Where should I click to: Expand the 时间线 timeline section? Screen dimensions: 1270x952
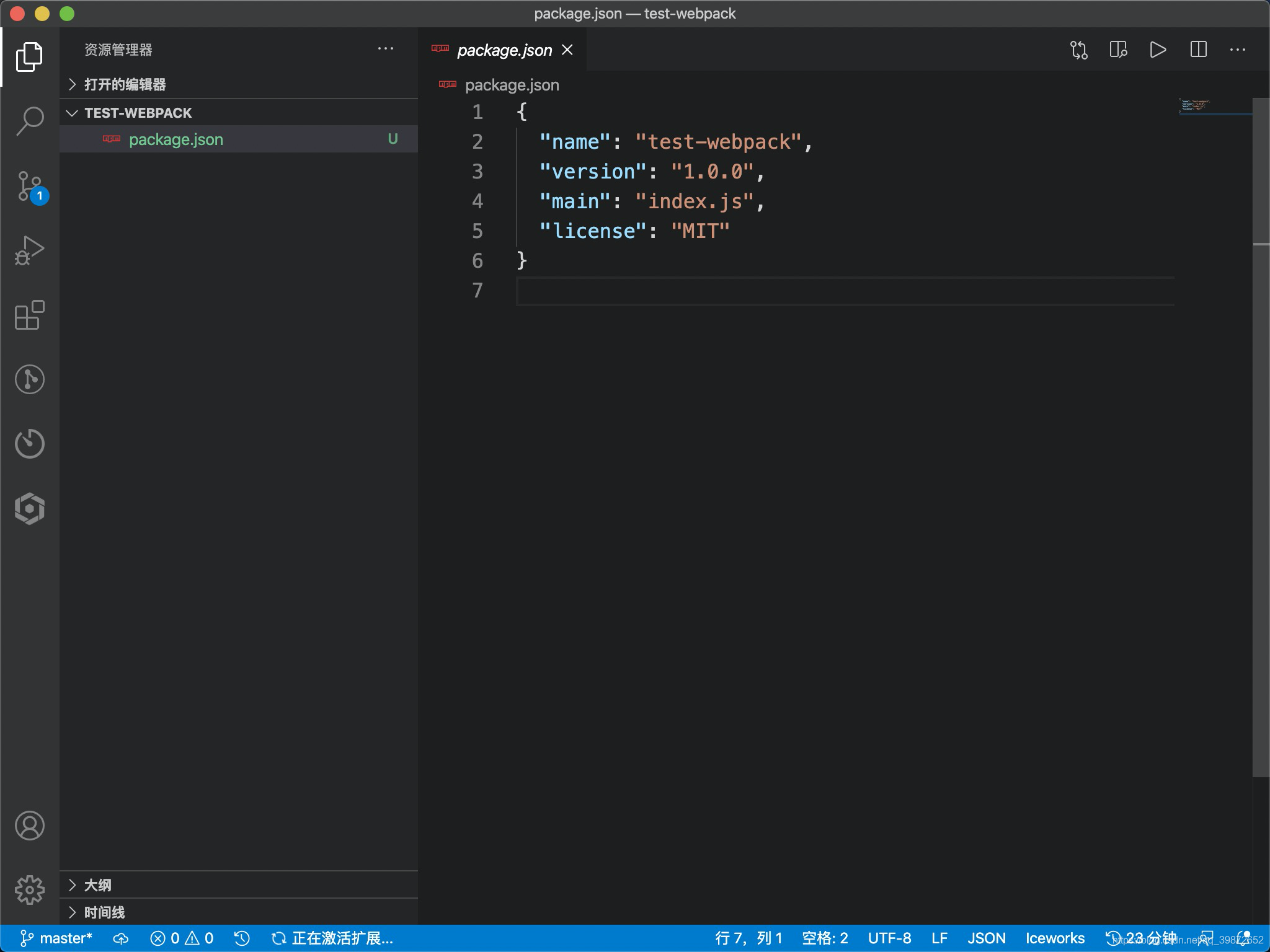[239, 912]
